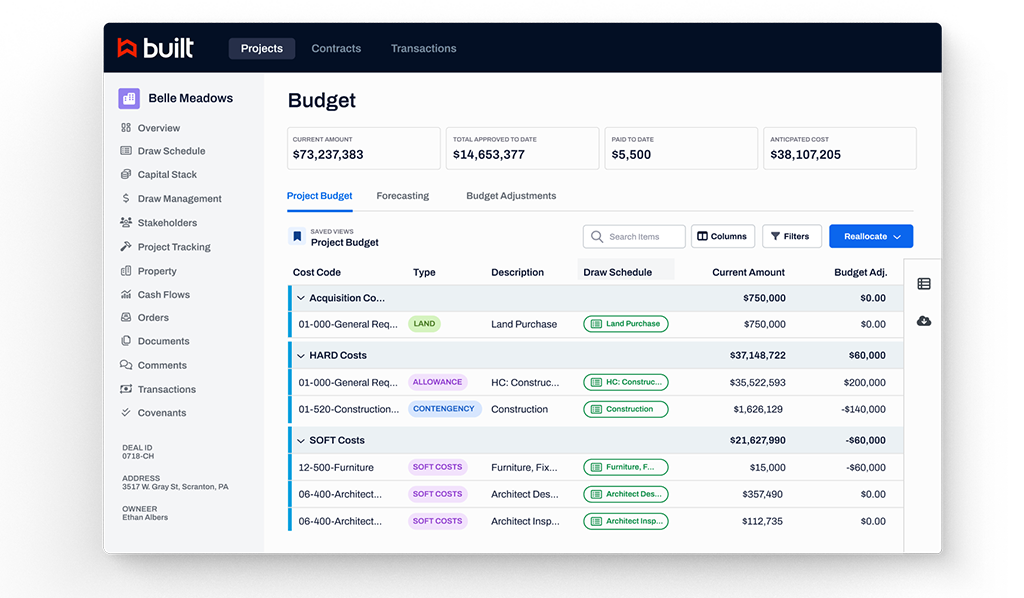Collapse the HARD Costs group
The width and height of the screenshot is (1024, 598).
[301, 355]
